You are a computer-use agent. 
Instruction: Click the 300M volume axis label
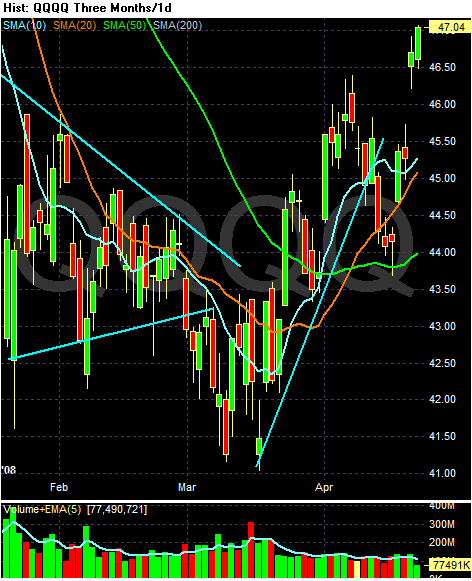[x=442, y=524]
